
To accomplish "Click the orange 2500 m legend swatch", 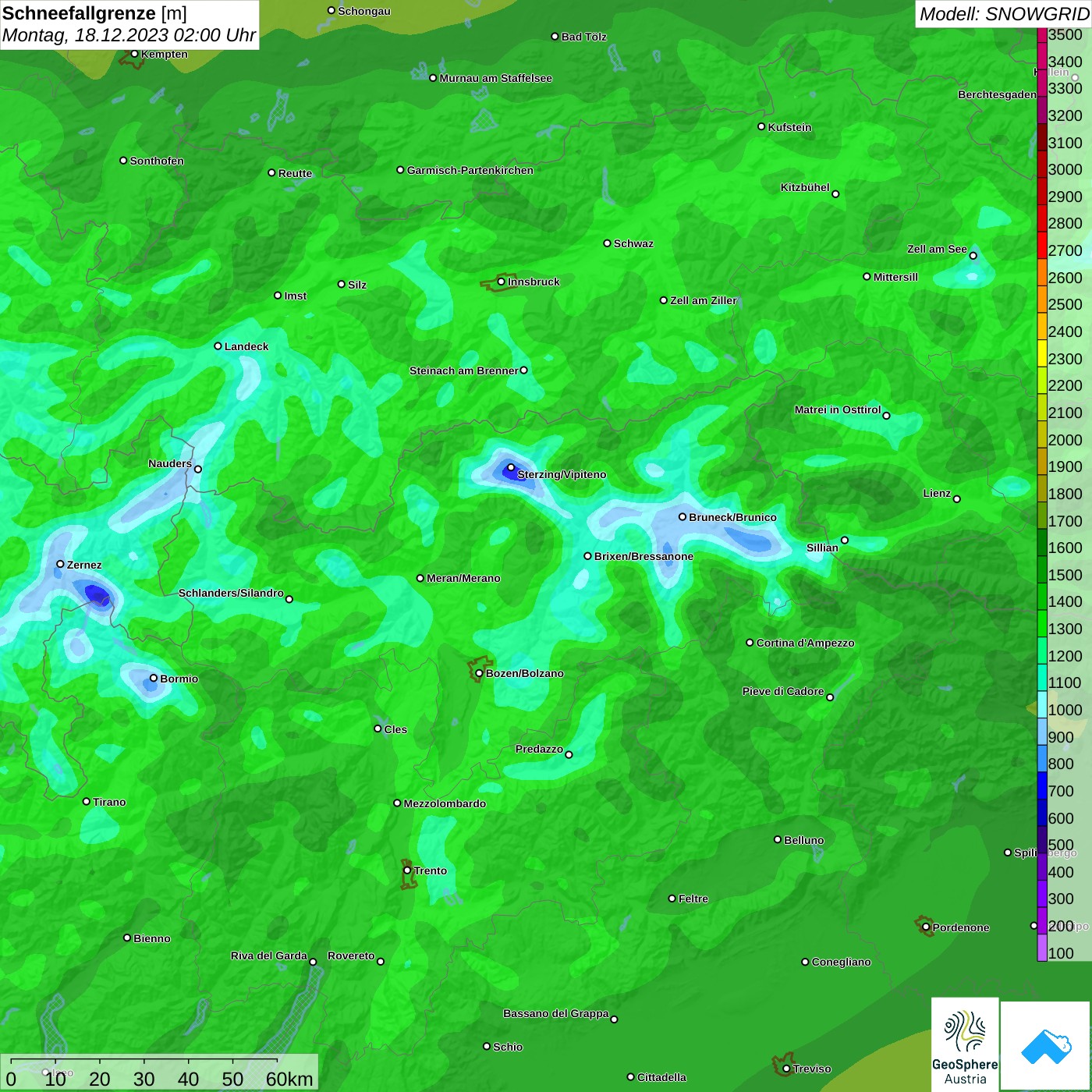I will pyautogui.click(x=1042, y=300).
